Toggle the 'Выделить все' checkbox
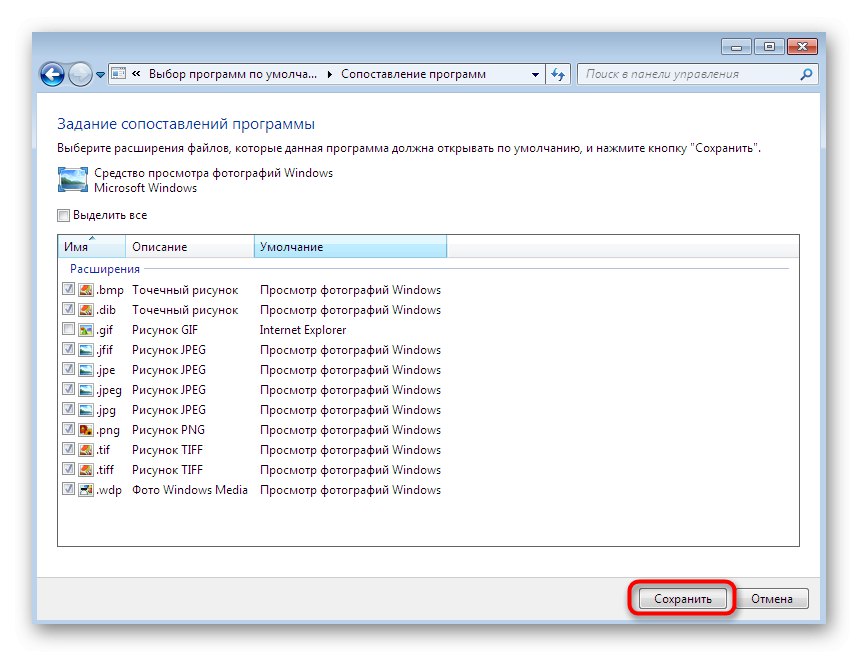The width and height of the screenshot is (858, 656). (x=63, y=215)
